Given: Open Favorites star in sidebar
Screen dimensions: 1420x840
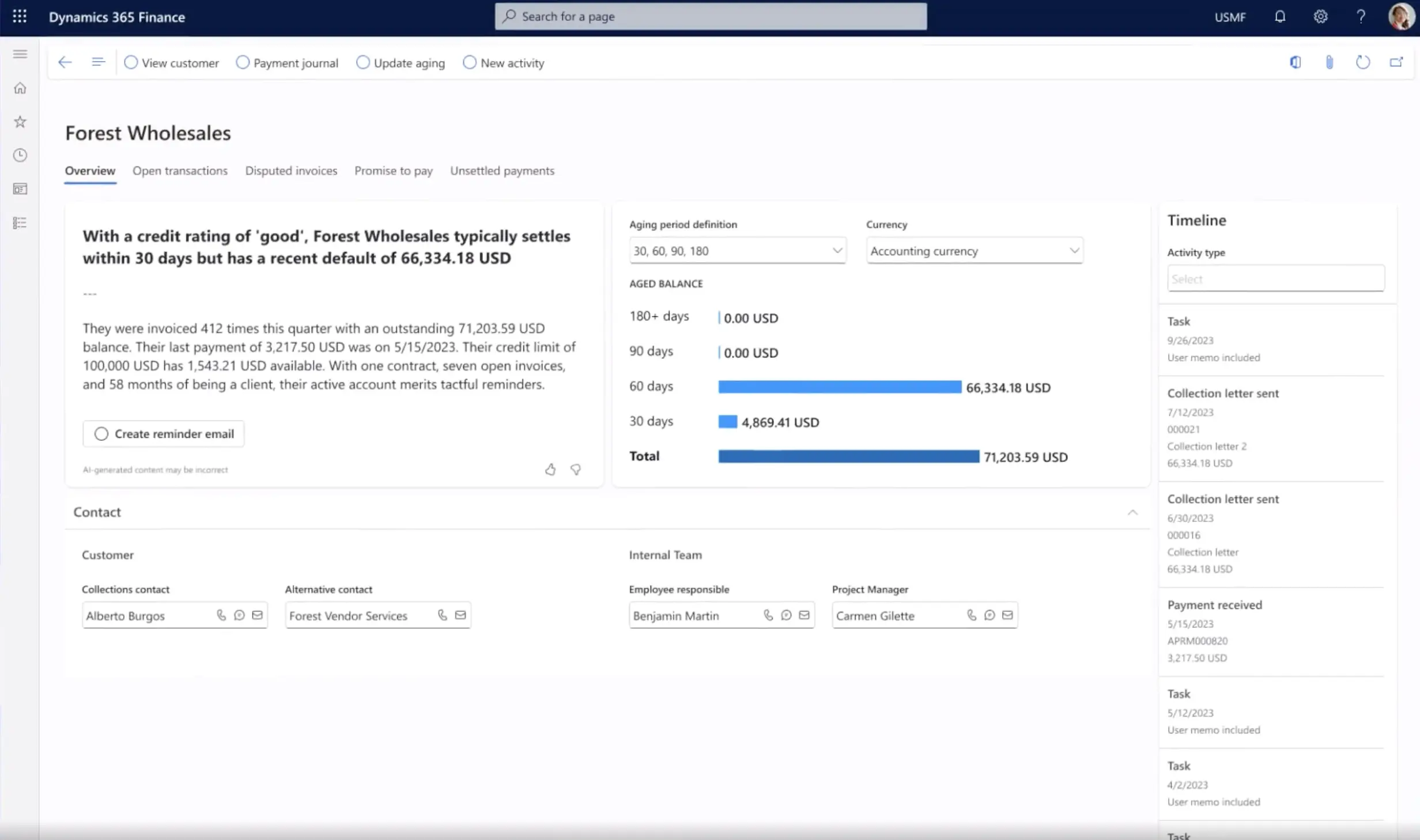Looking at the screenshot, I should tap(20, 122).
